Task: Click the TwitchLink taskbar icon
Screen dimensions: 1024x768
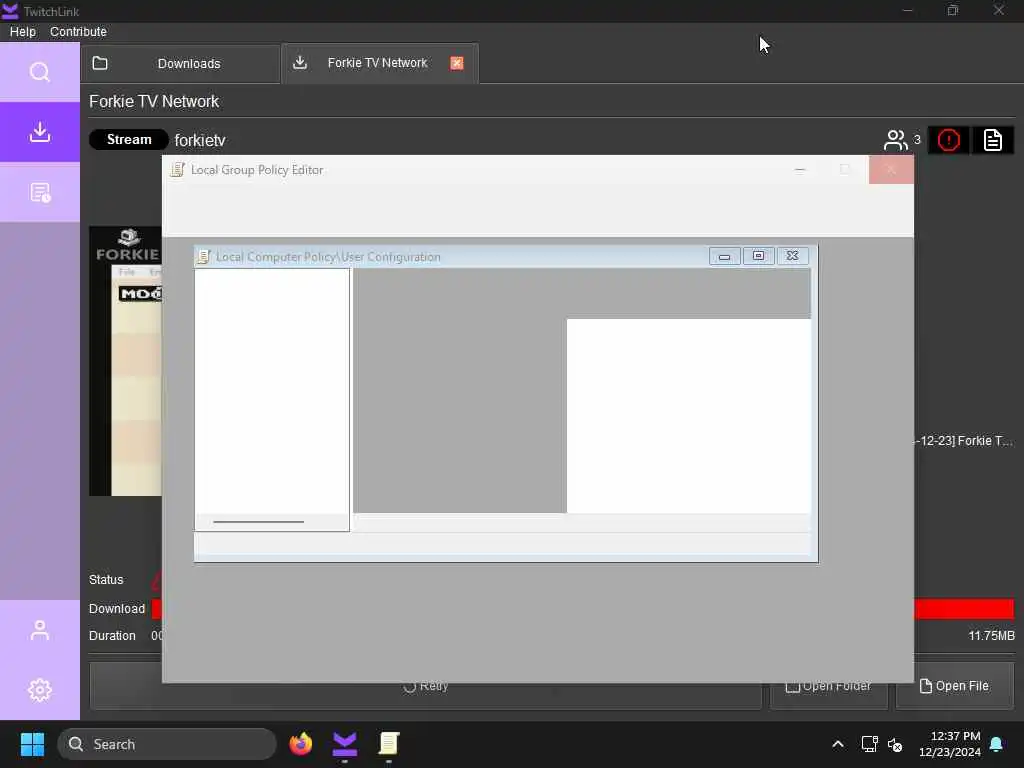Action: tap(345, 744)
